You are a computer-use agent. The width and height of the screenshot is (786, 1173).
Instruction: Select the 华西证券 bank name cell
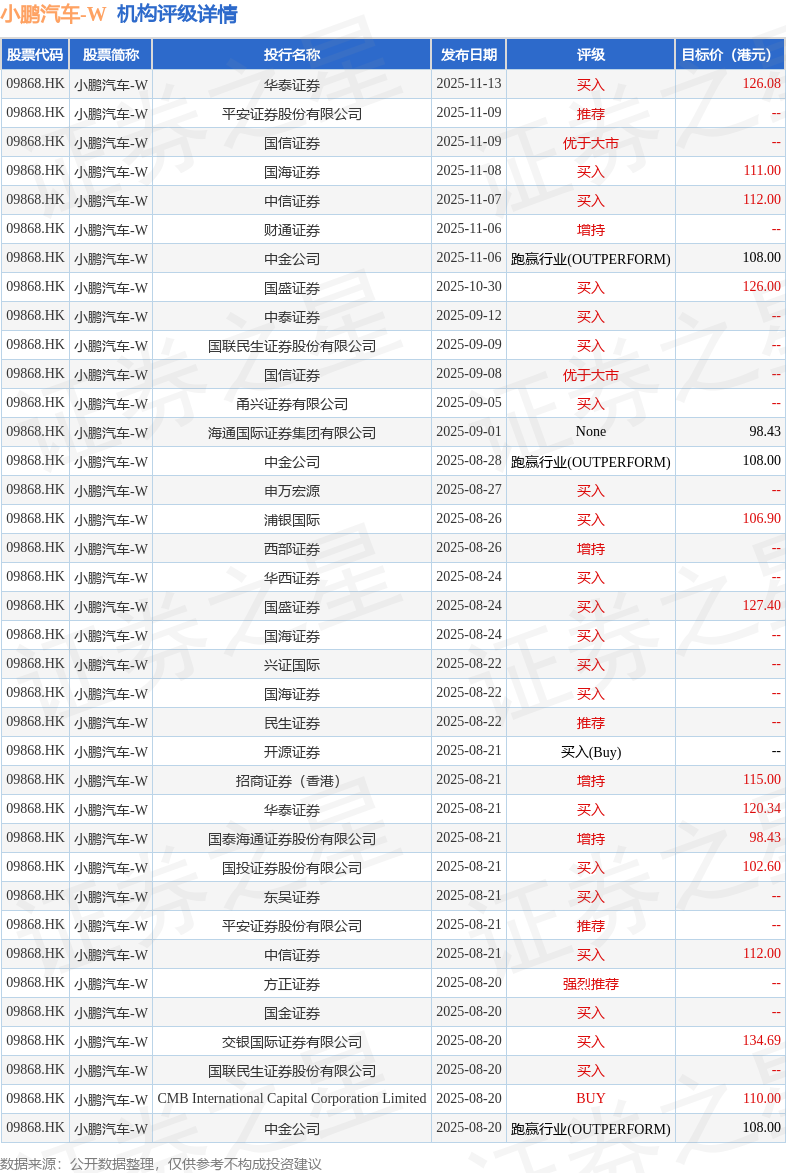coord(292,577)
